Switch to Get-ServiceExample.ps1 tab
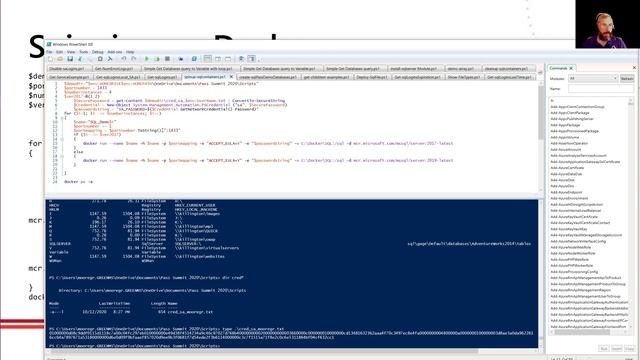Image resolution: width=640 pixels, height=360 pixels. [x=69, y=77]
